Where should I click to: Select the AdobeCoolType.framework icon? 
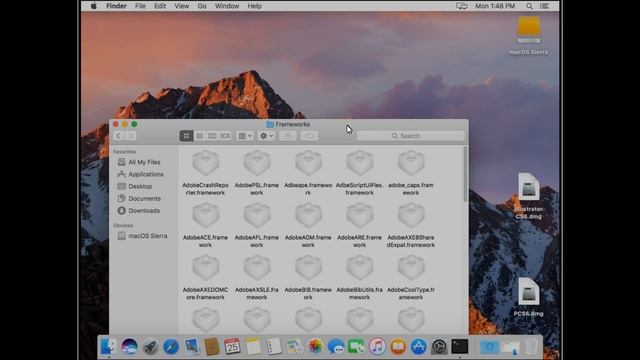tap(411, 267)
